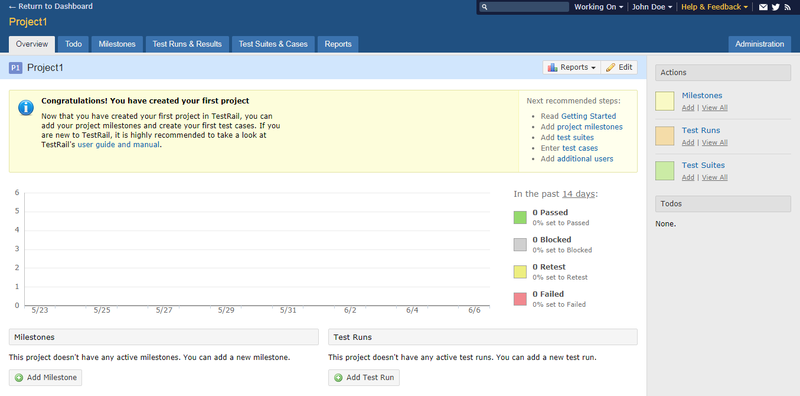This screenshot has height=396, width=800.
Task: Click the green Test Suites action icon
Action: (x=665, y=170)
